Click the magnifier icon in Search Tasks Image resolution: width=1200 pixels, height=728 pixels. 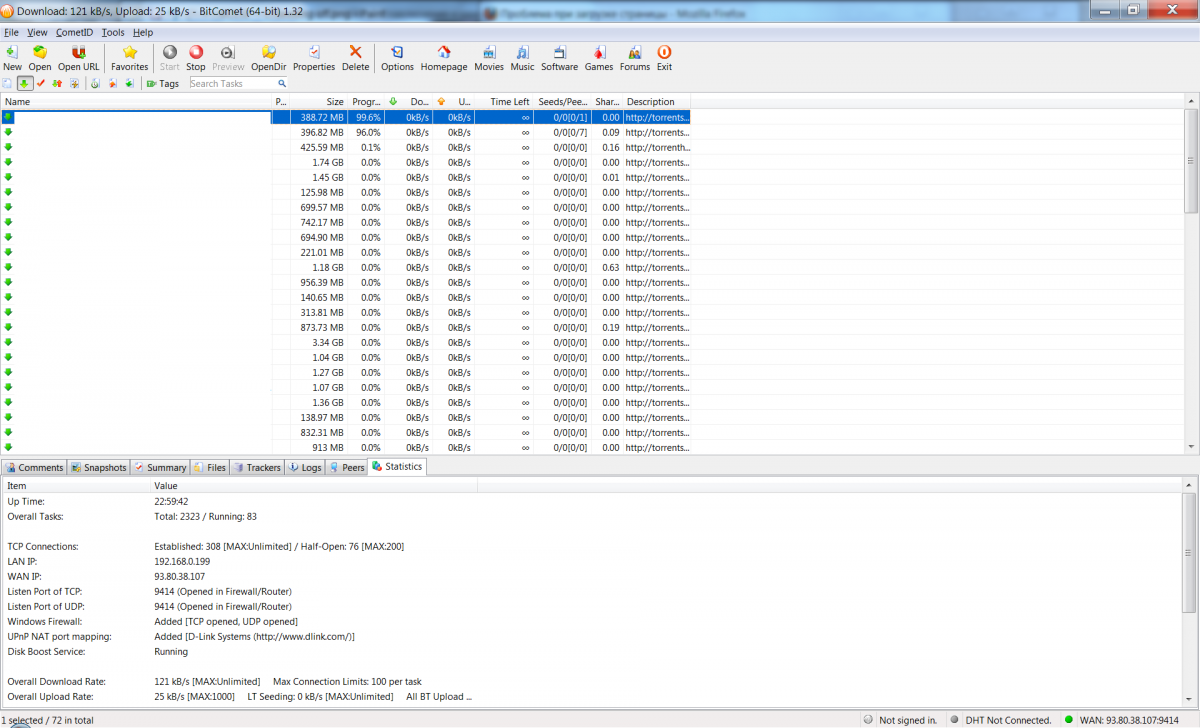click(282, 84)
